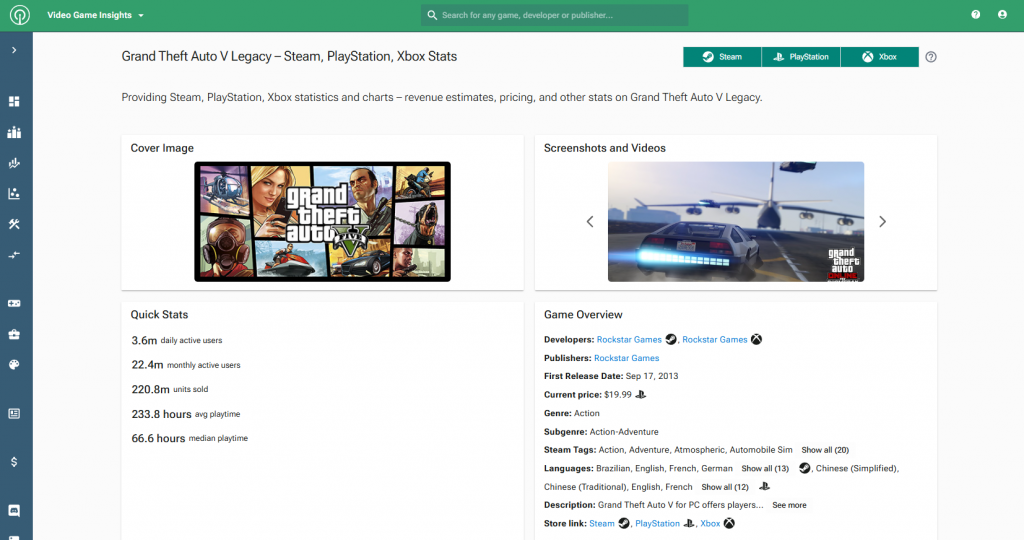Viewport: 1024px width, 540px height.
Task: Click PlayStation icon beside PlayStation store link
Action: pos(689,523)
